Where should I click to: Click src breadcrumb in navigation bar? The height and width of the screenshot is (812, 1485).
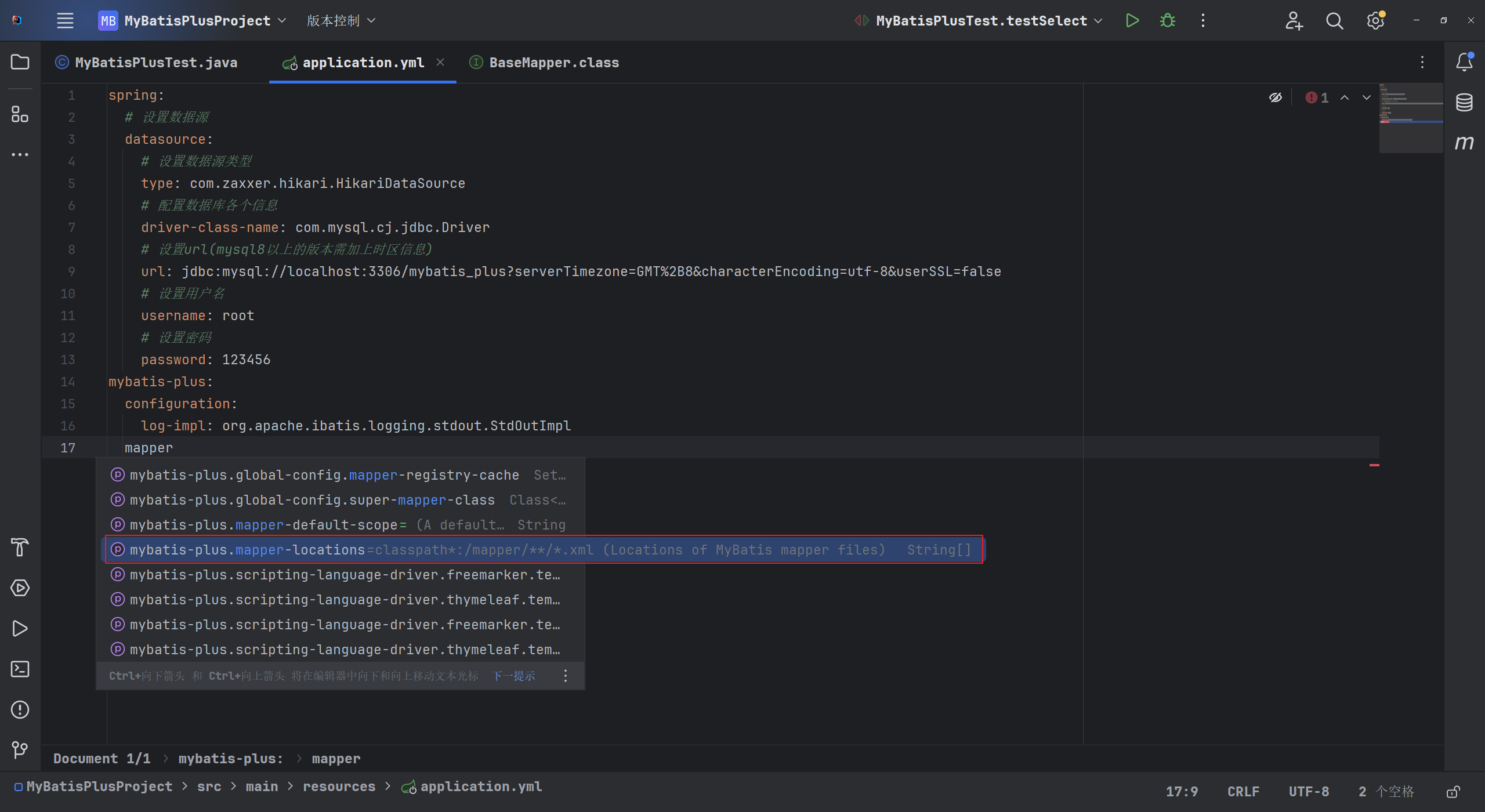click(209, 786)
